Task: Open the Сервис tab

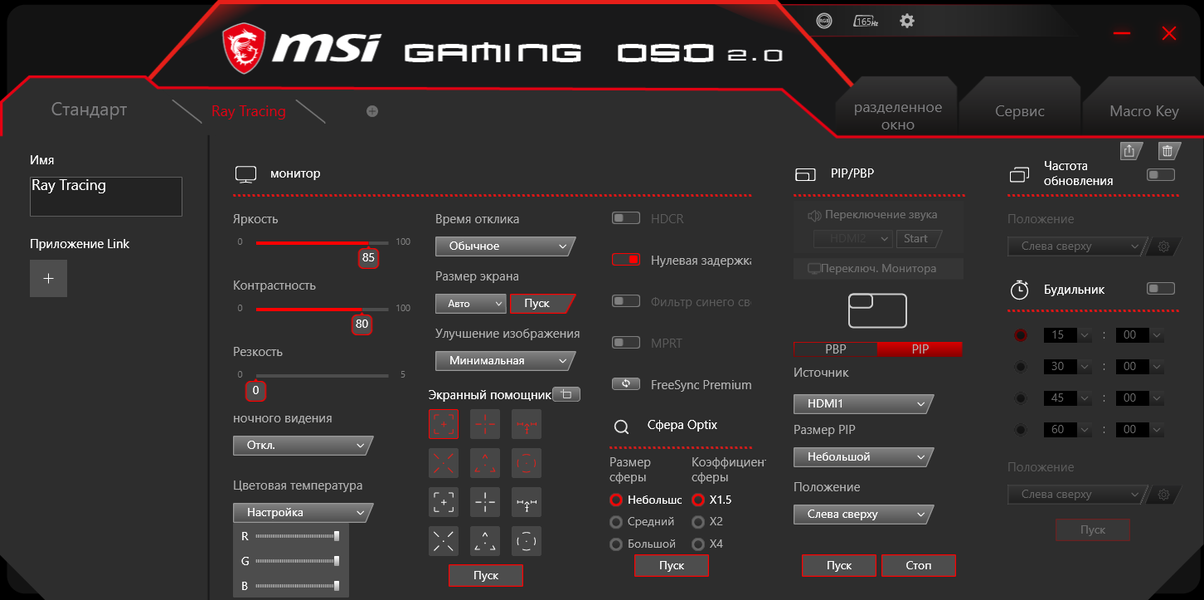Action: [1020, 112]
